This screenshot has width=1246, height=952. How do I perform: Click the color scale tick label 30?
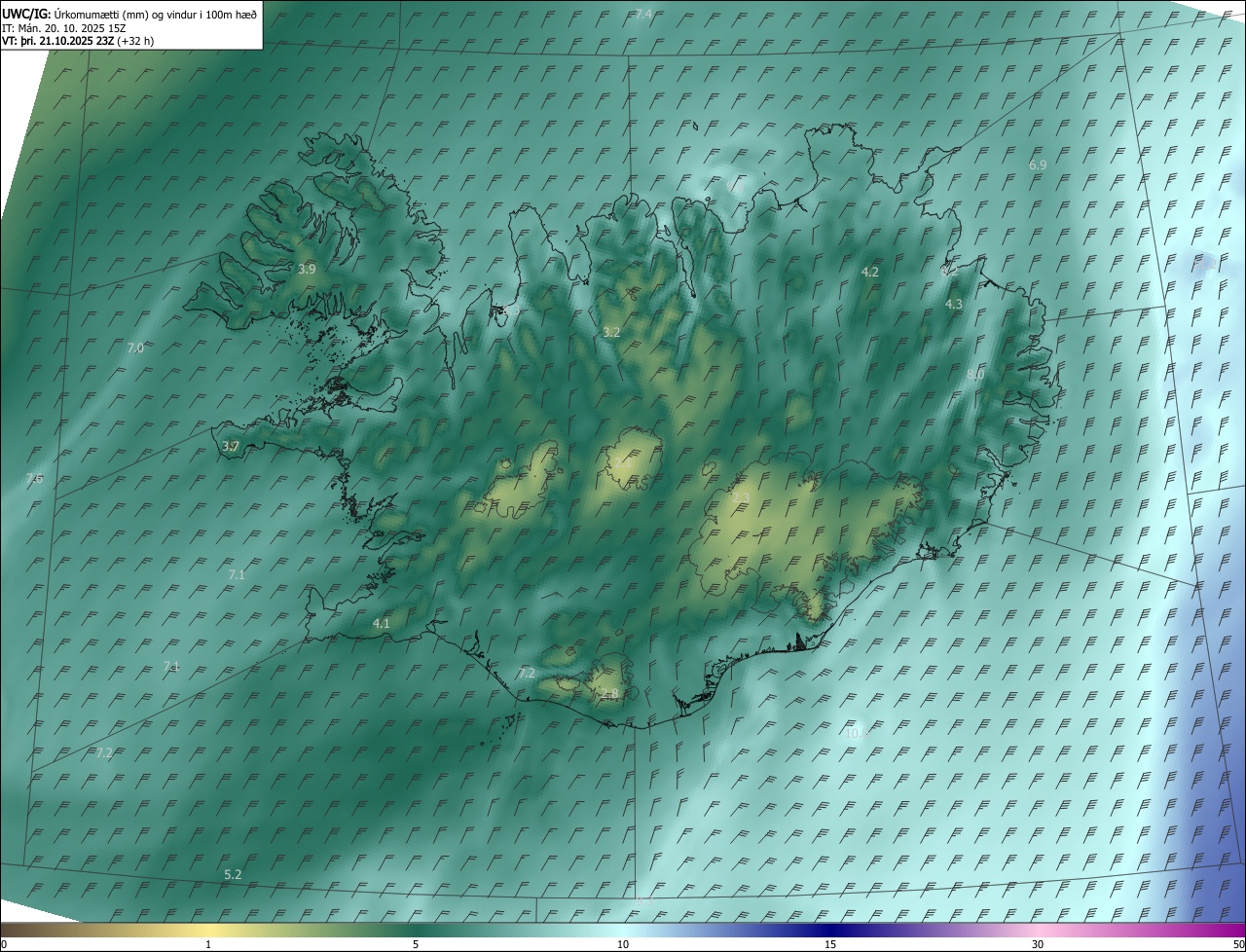(x=1038, y=944)
